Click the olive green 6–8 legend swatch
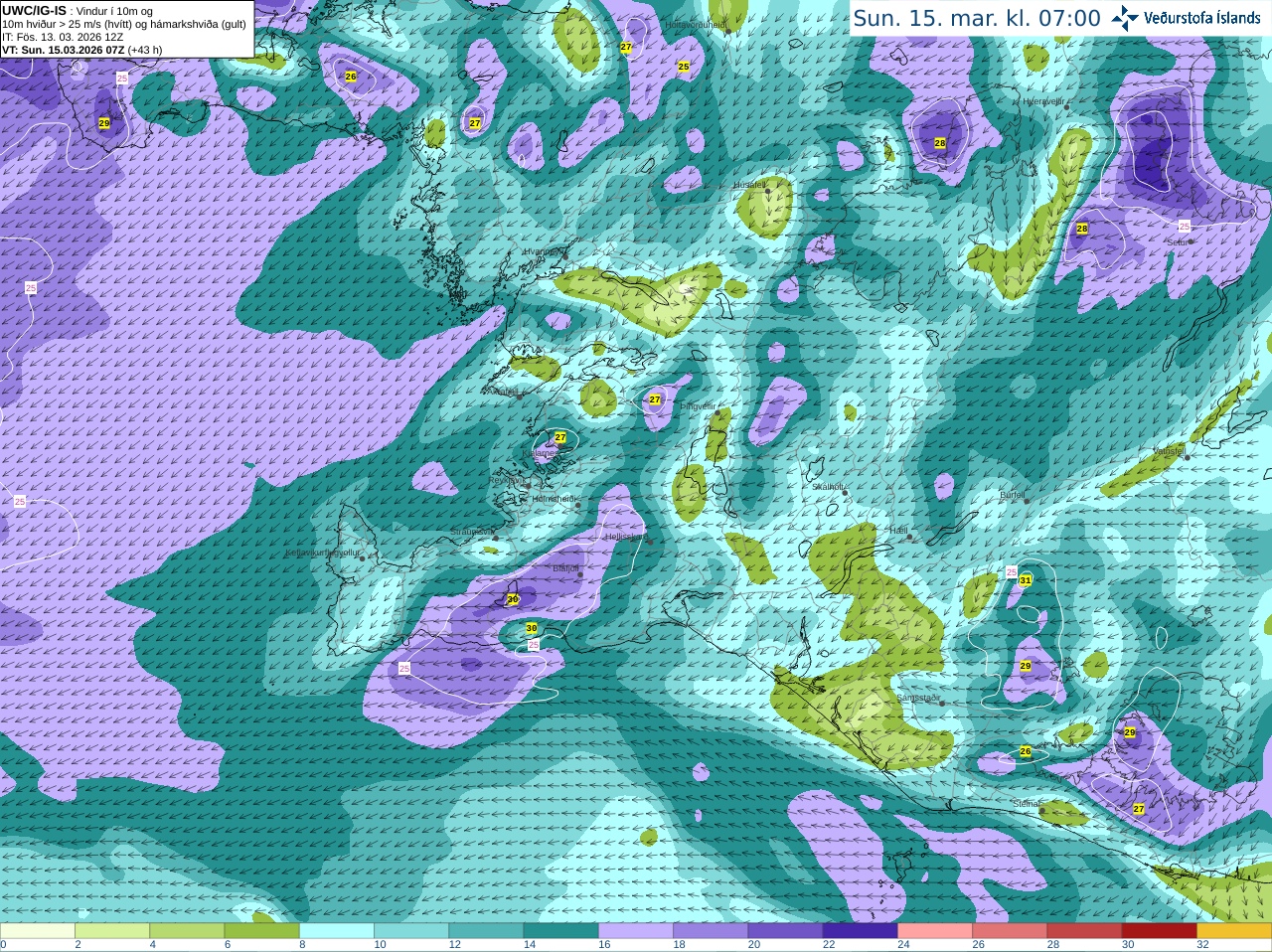Image resolution: width=1272 pixels, height=952 pixels. point(261,931)
